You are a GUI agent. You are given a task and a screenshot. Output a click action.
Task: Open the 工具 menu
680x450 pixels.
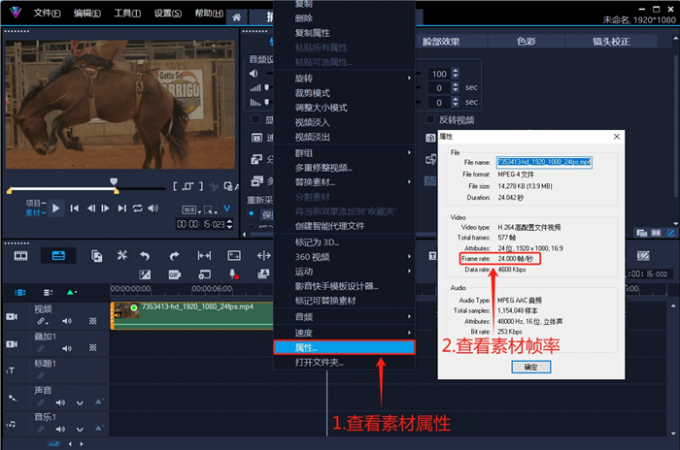click(x=128, y=13)
